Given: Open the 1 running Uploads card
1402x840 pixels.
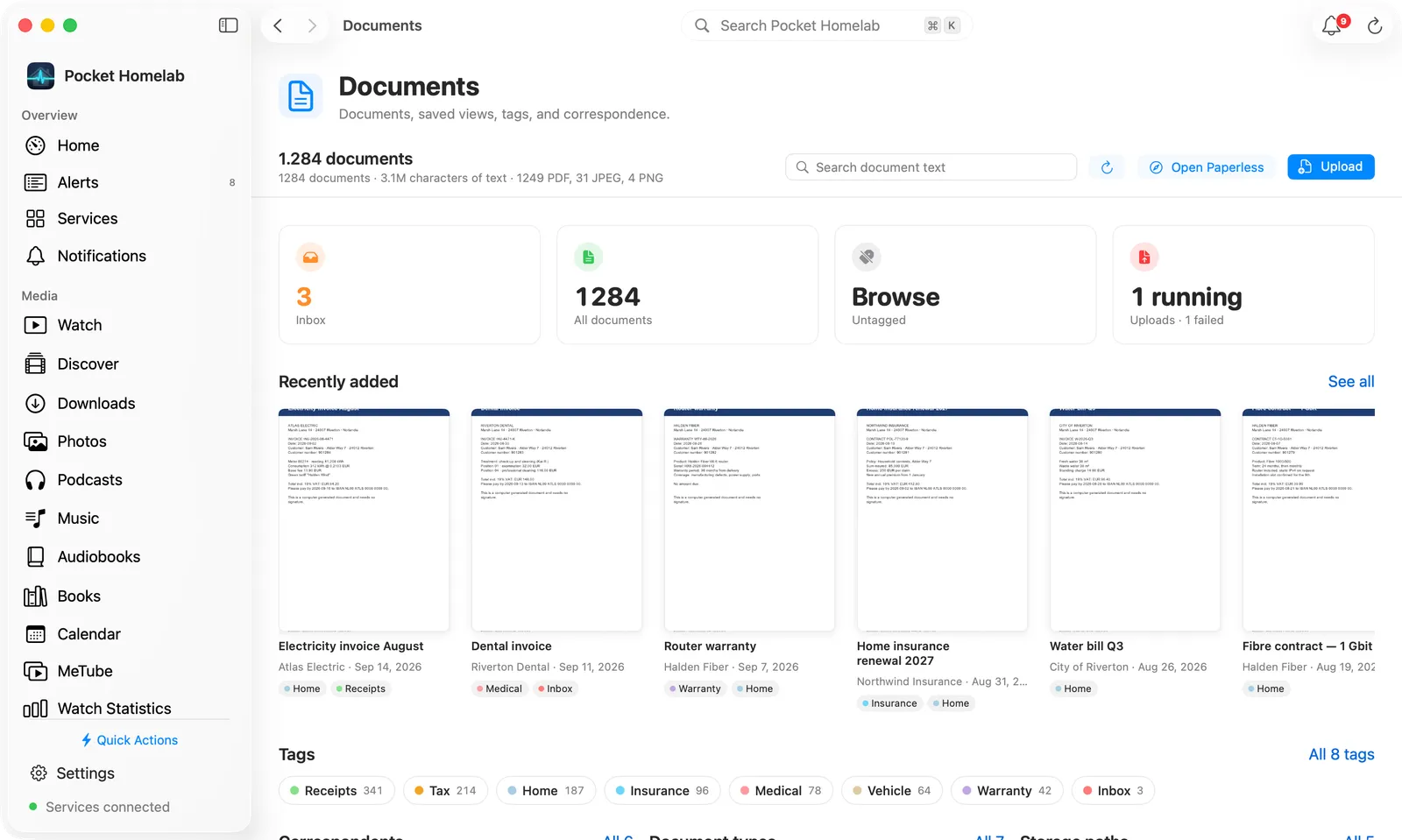Looking at the screenshot, I should tap(1243, 285).
